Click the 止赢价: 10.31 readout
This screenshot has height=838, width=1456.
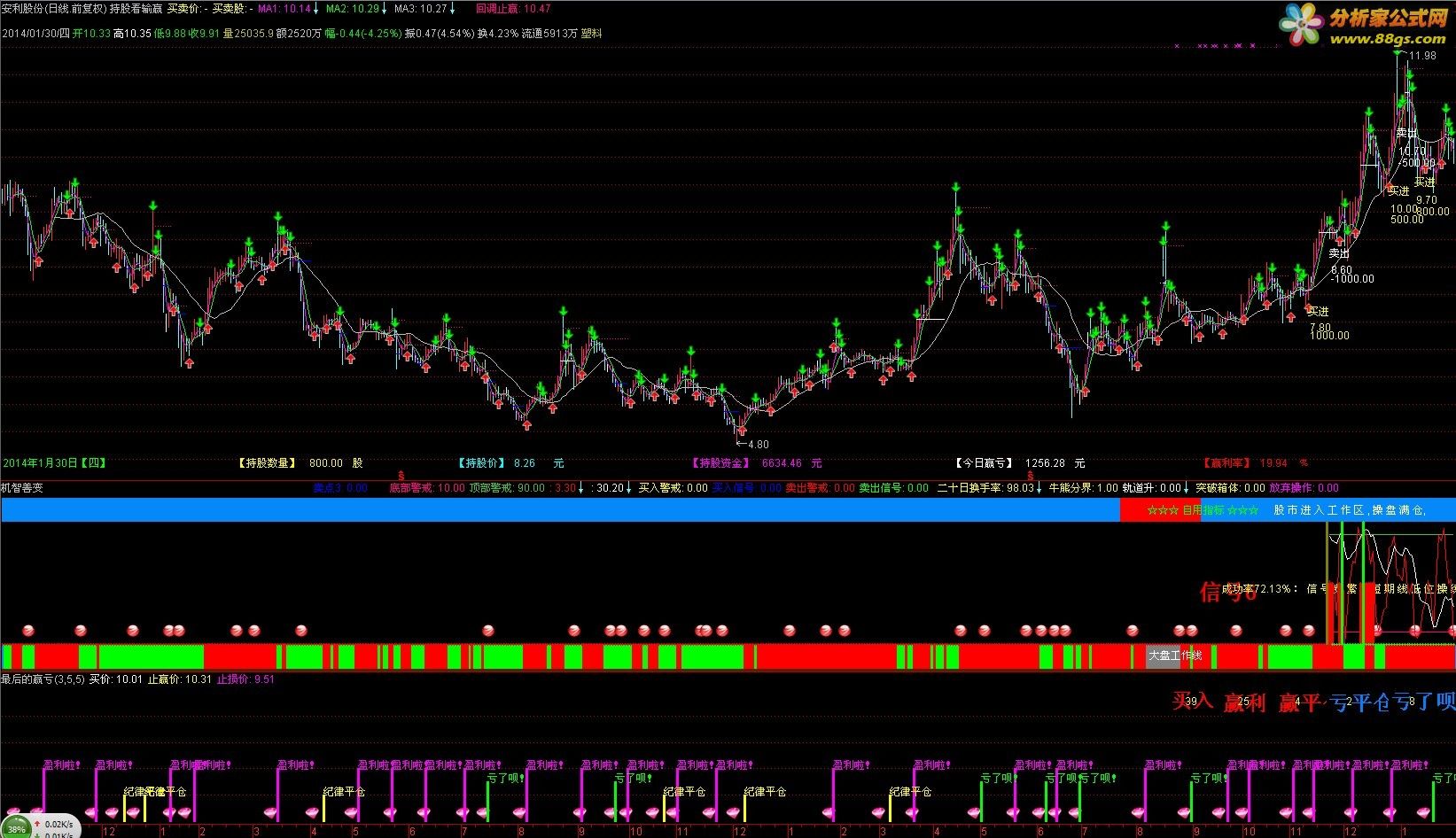179,679
